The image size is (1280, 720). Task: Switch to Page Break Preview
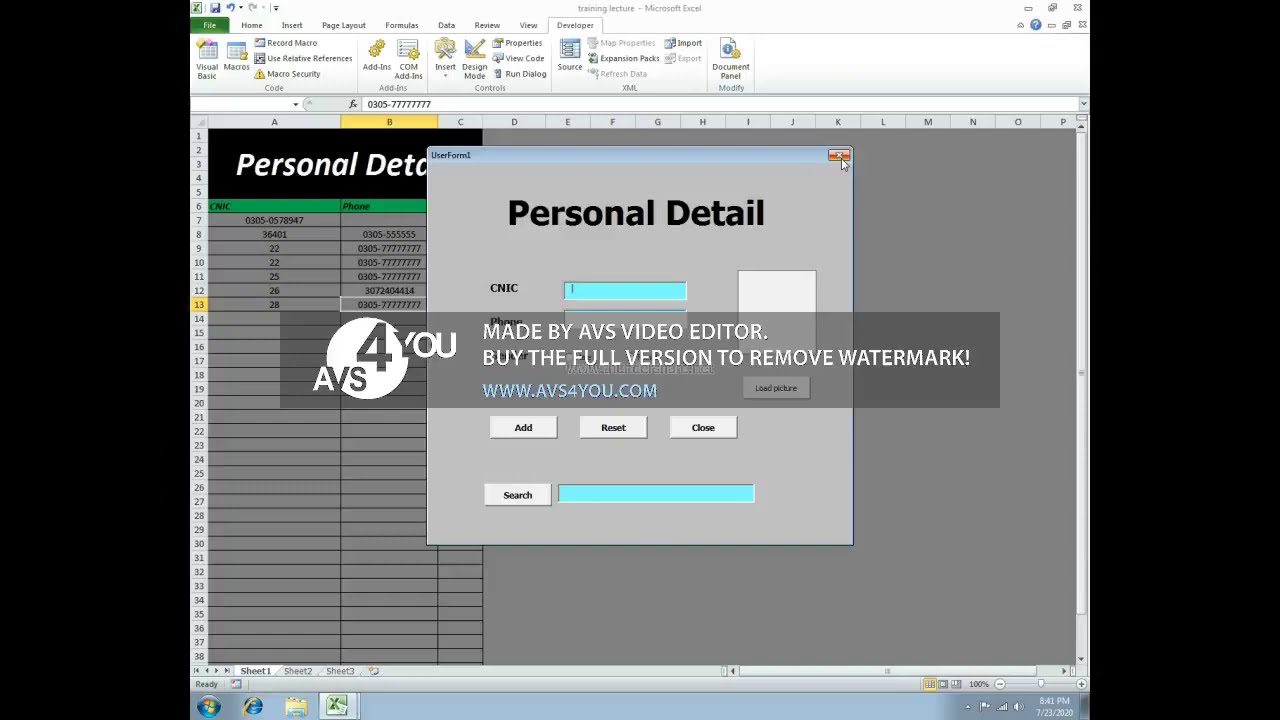(956, 684)
